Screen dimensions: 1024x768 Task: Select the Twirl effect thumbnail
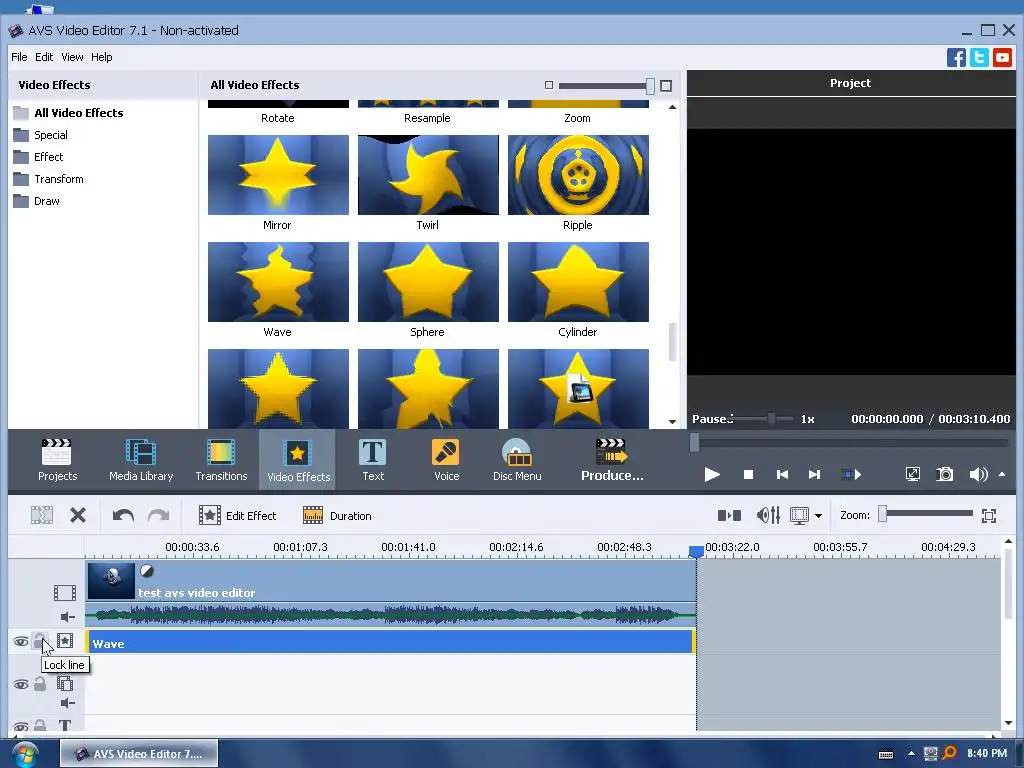click(428, 175)
